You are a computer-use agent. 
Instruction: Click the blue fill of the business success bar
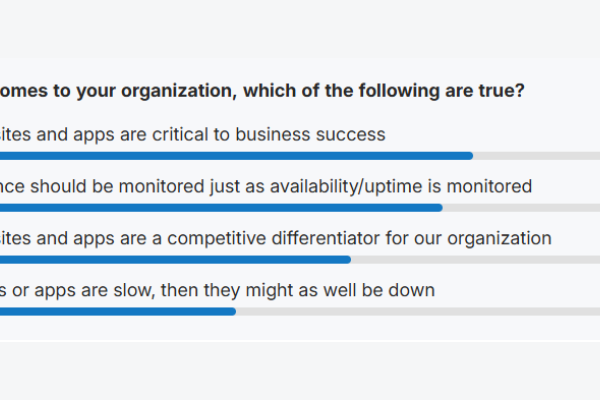pyautogui.click(x=236, y=156)
